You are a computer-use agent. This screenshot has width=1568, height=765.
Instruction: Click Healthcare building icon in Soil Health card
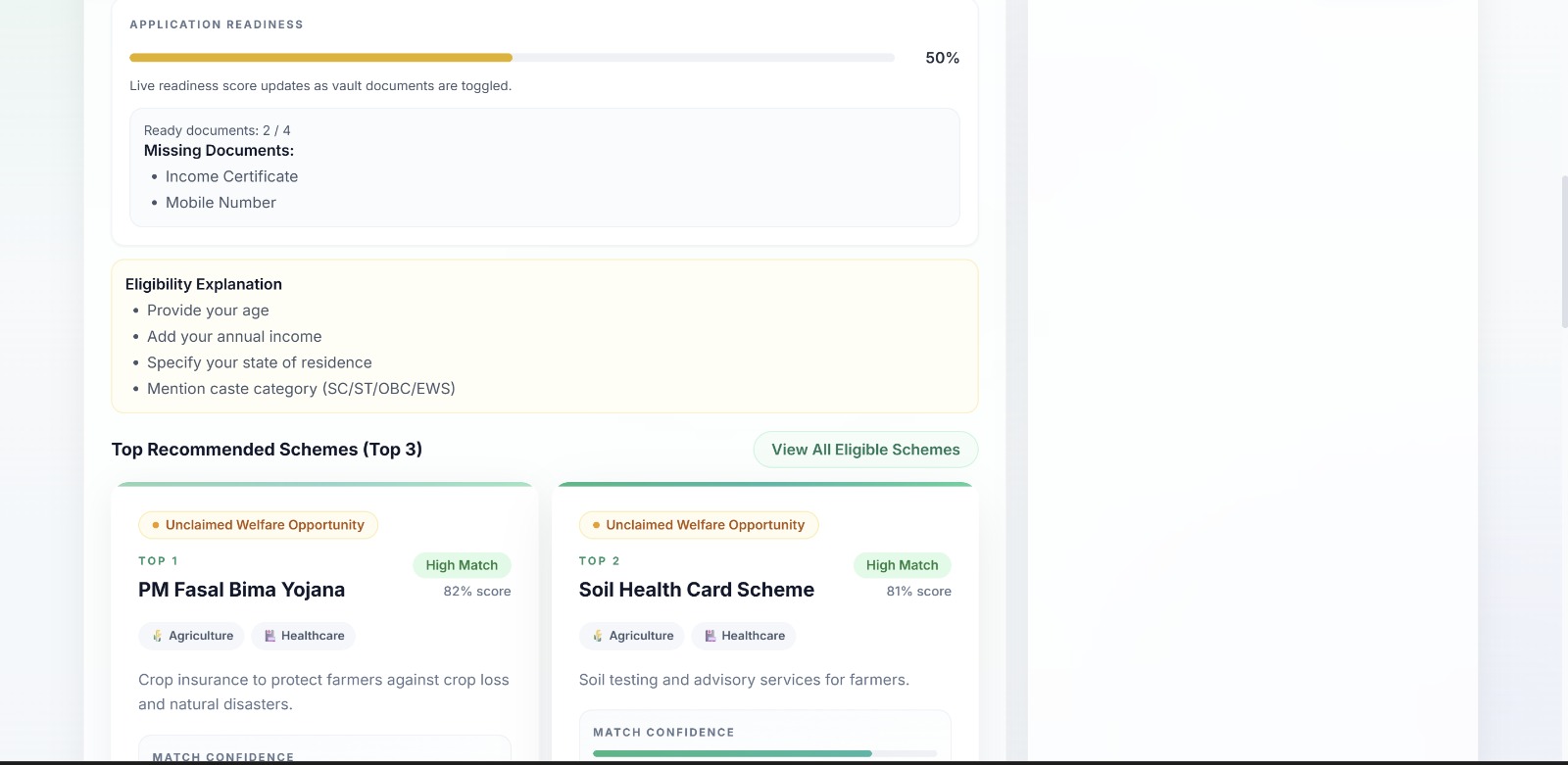coord(710,636)
